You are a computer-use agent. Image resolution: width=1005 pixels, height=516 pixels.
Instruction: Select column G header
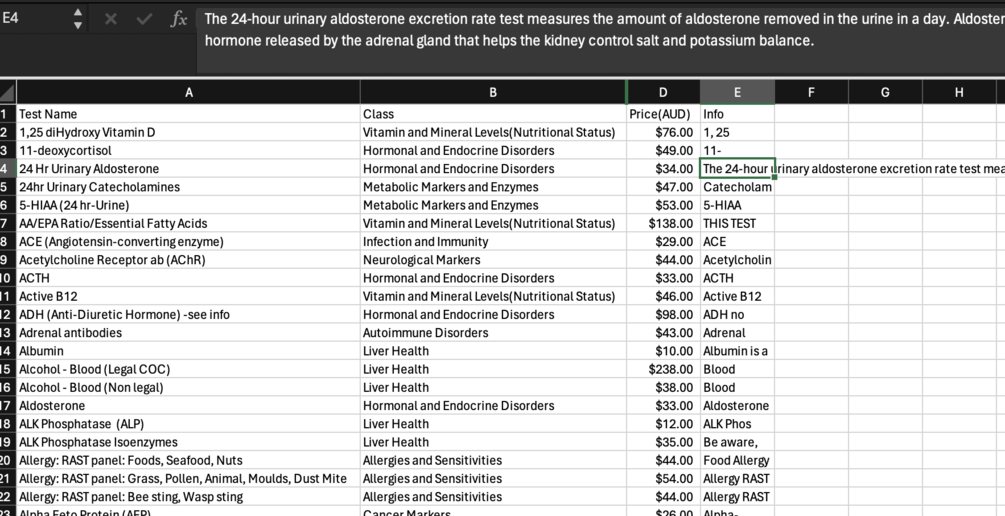click(885, 93)
